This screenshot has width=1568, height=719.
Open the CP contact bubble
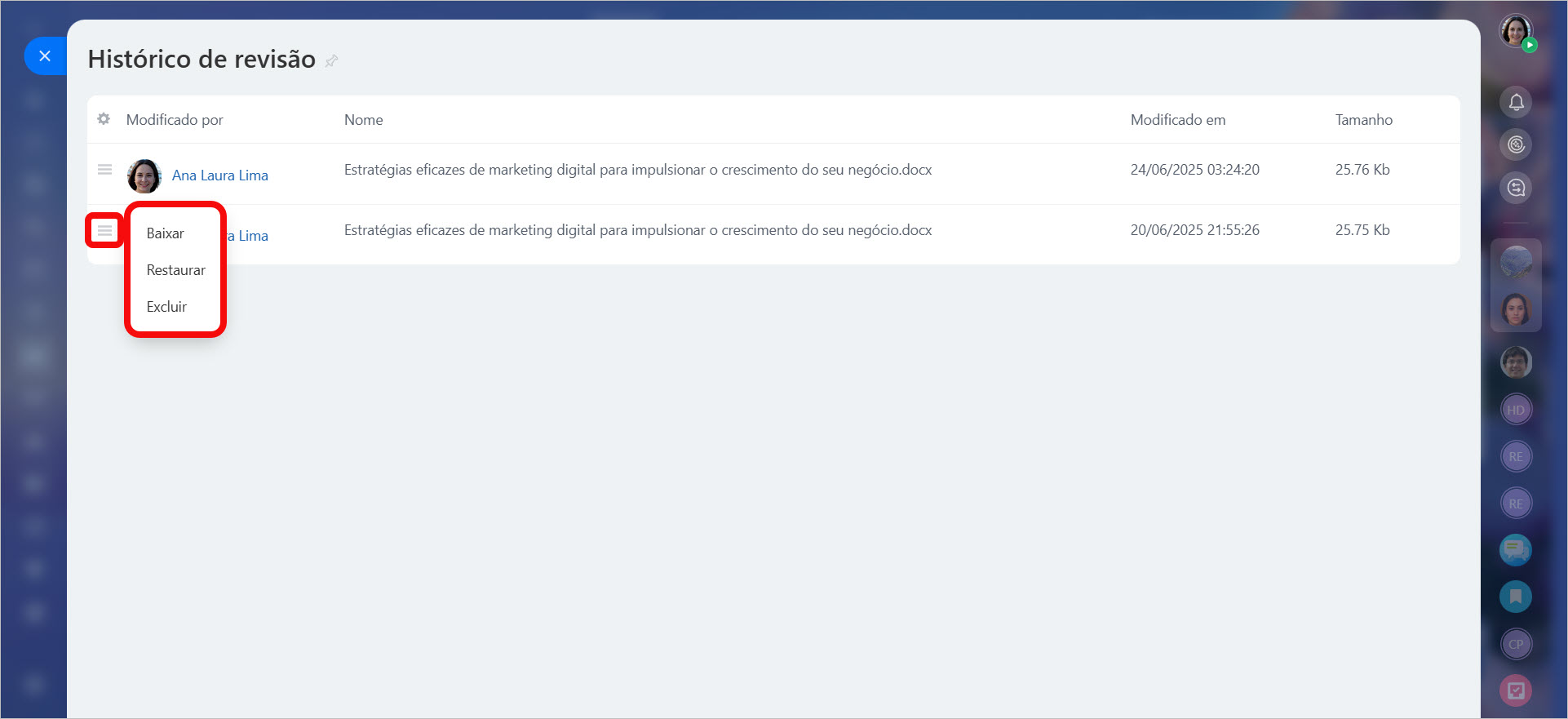pos(1516,644)
